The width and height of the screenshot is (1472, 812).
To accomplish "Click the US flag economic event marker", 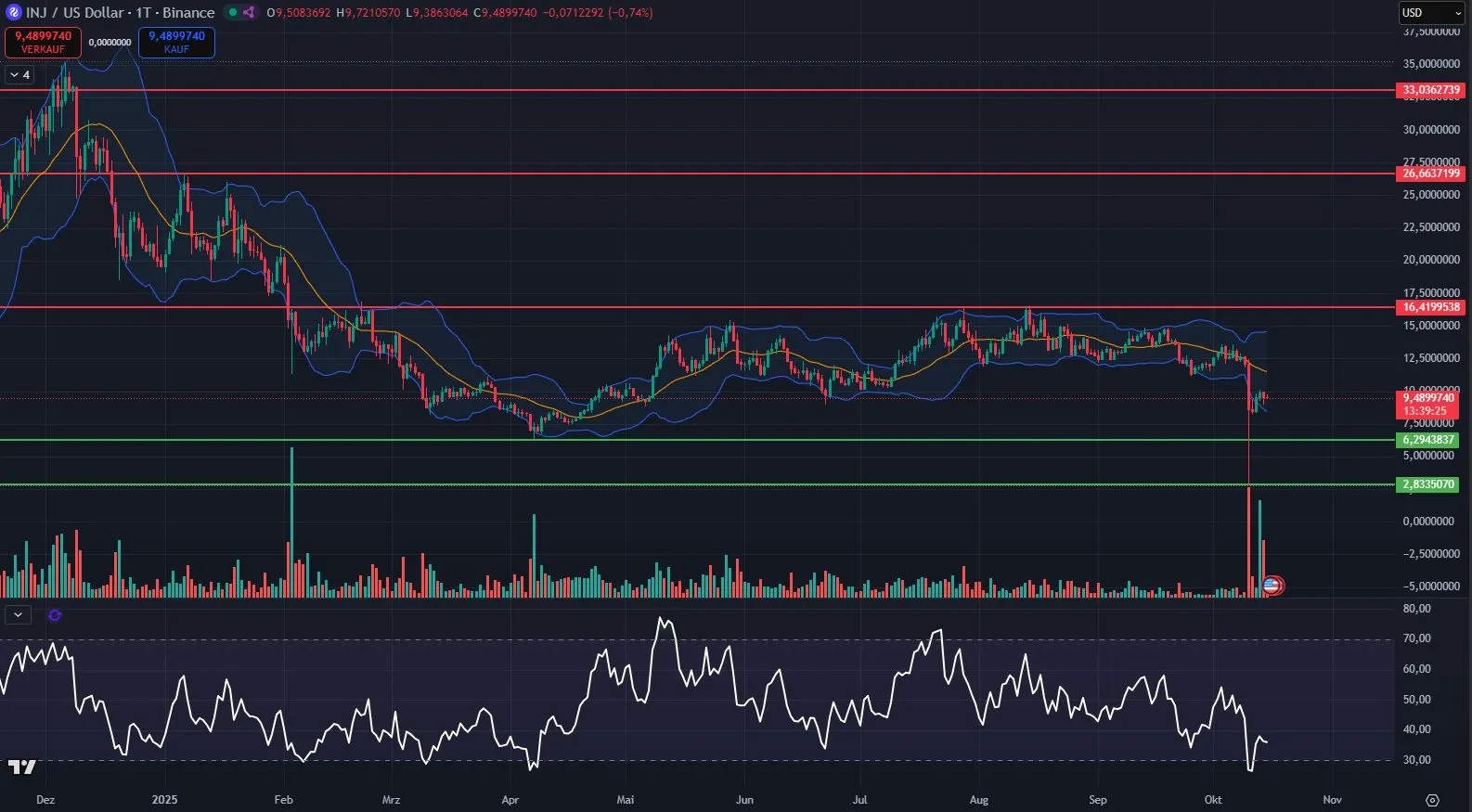I will (x=1272, y=585).
